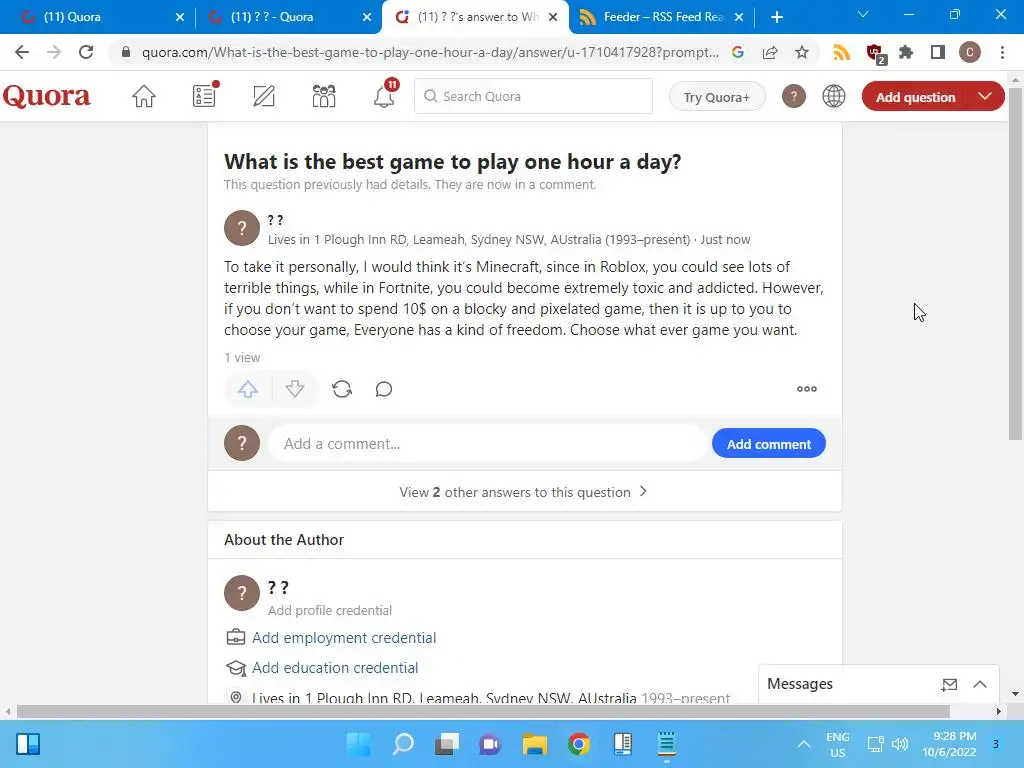Expand the Messages panel chevron

click(980, 684)
